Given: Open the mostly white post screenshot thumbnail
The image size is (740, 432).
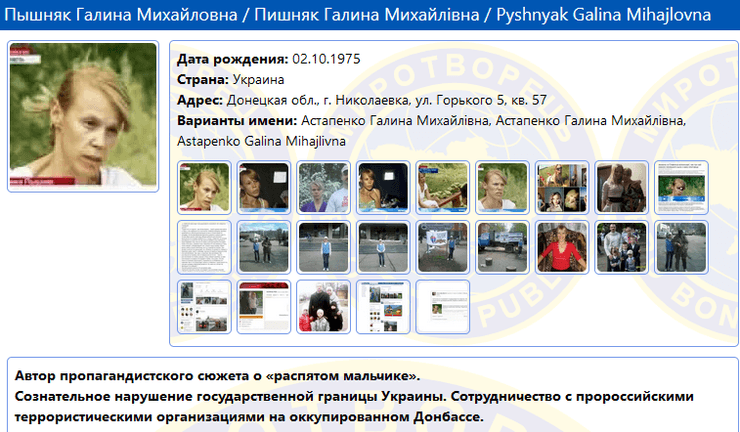Looking at the screenshot, I should pos(443,306).
